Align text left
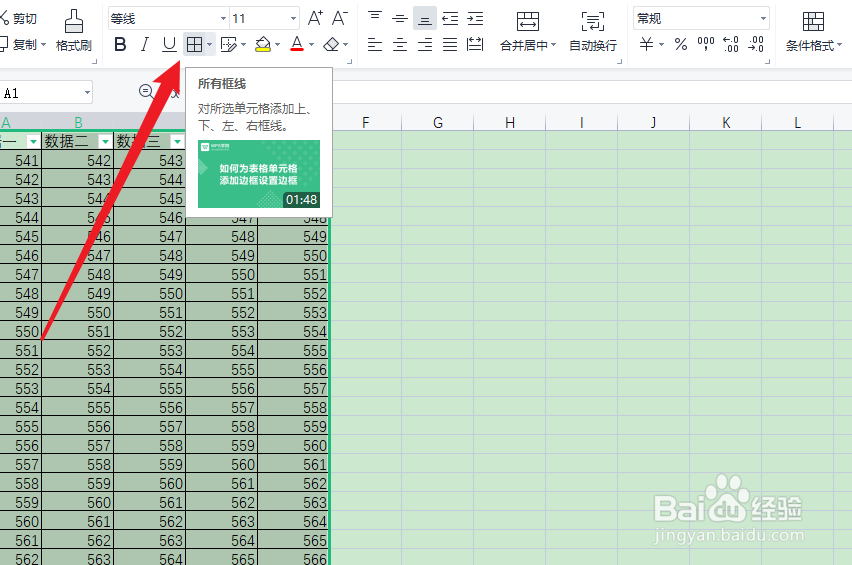 click(375, 45)
